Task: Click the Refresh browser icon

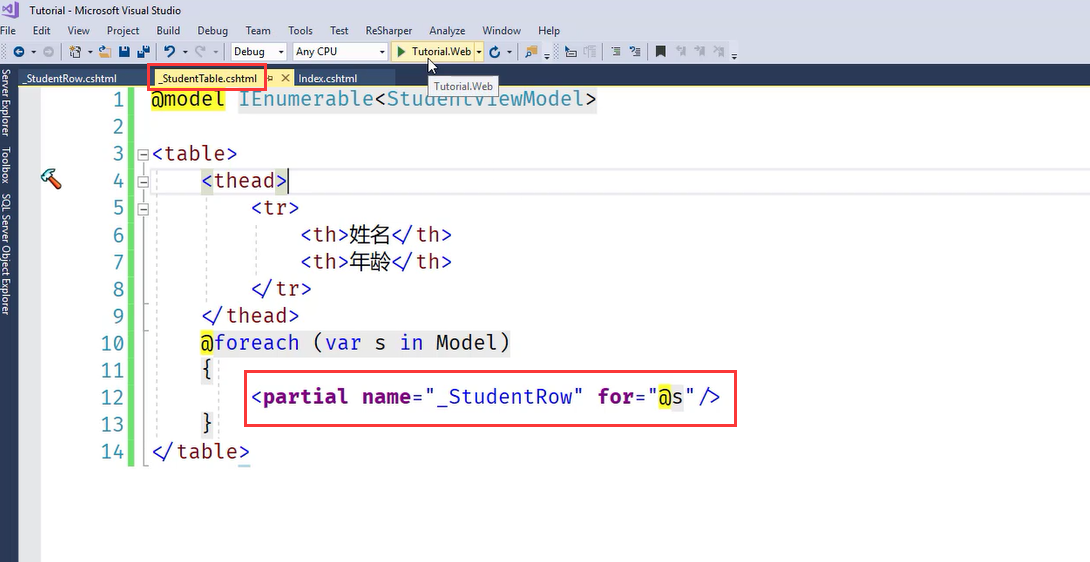Action: click(x=495, y=51)
